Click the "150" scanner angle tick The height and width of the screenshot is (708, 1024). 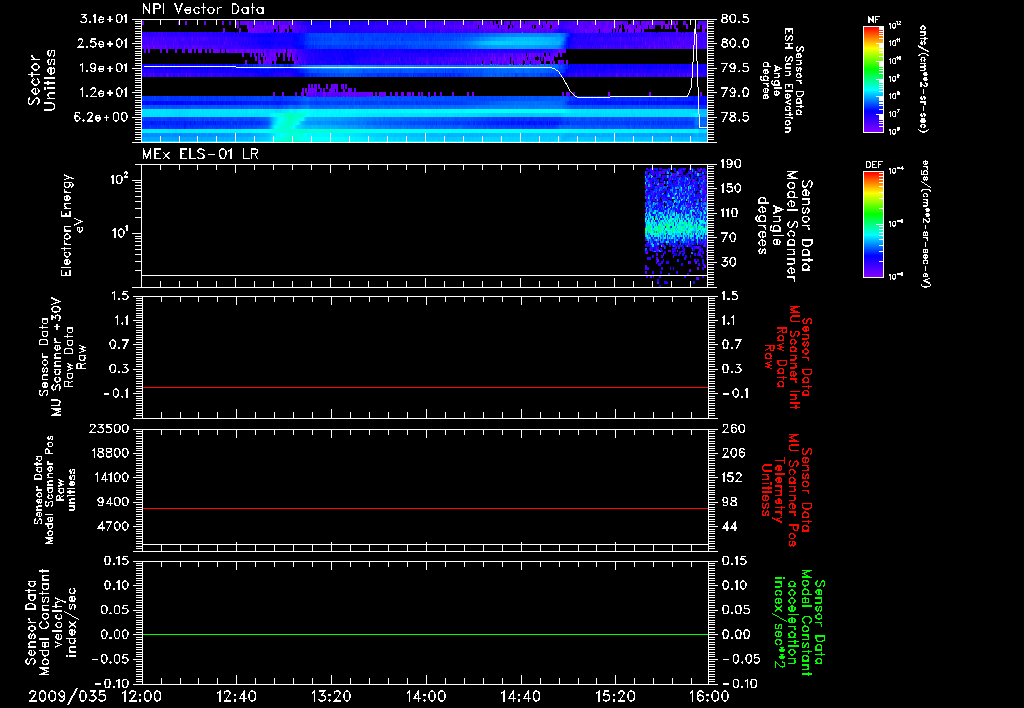(x=731, y=188)
